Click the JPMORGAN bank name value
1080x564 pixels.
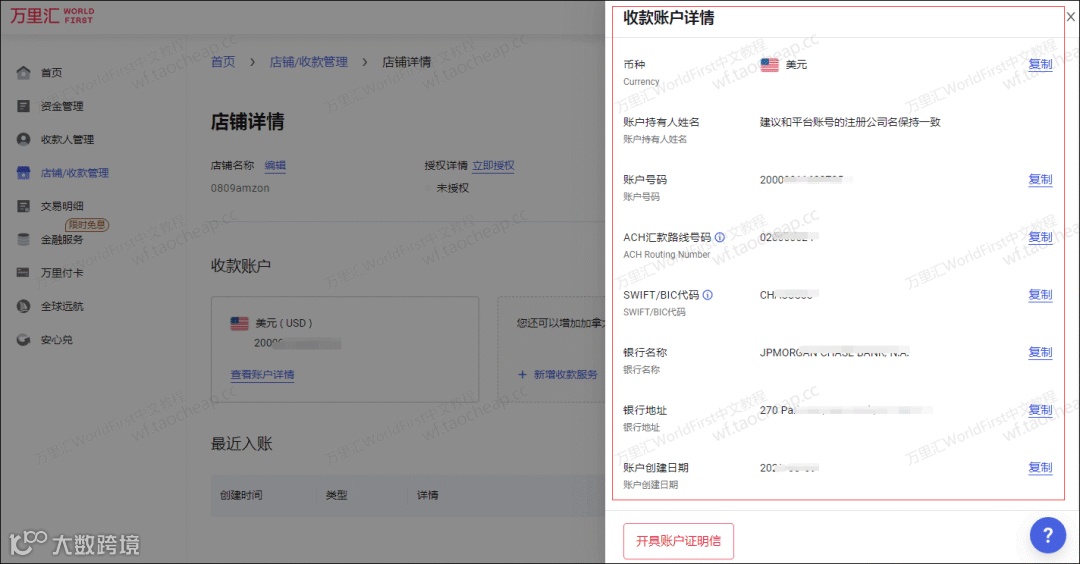(835, 353)
